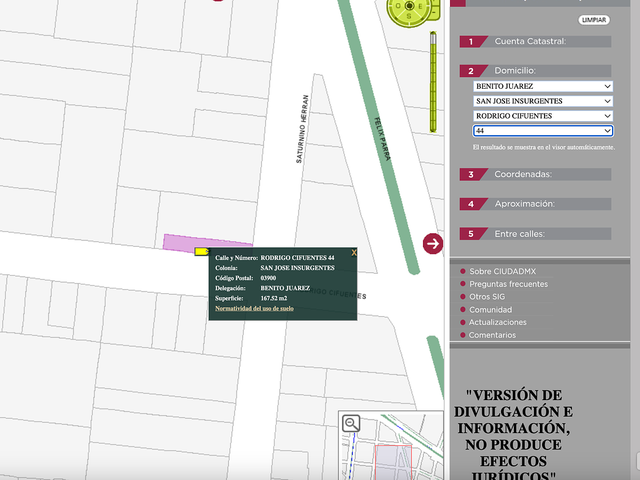
Task: Expand section 1 Cuenta Catastral
Action: (536, 42)
